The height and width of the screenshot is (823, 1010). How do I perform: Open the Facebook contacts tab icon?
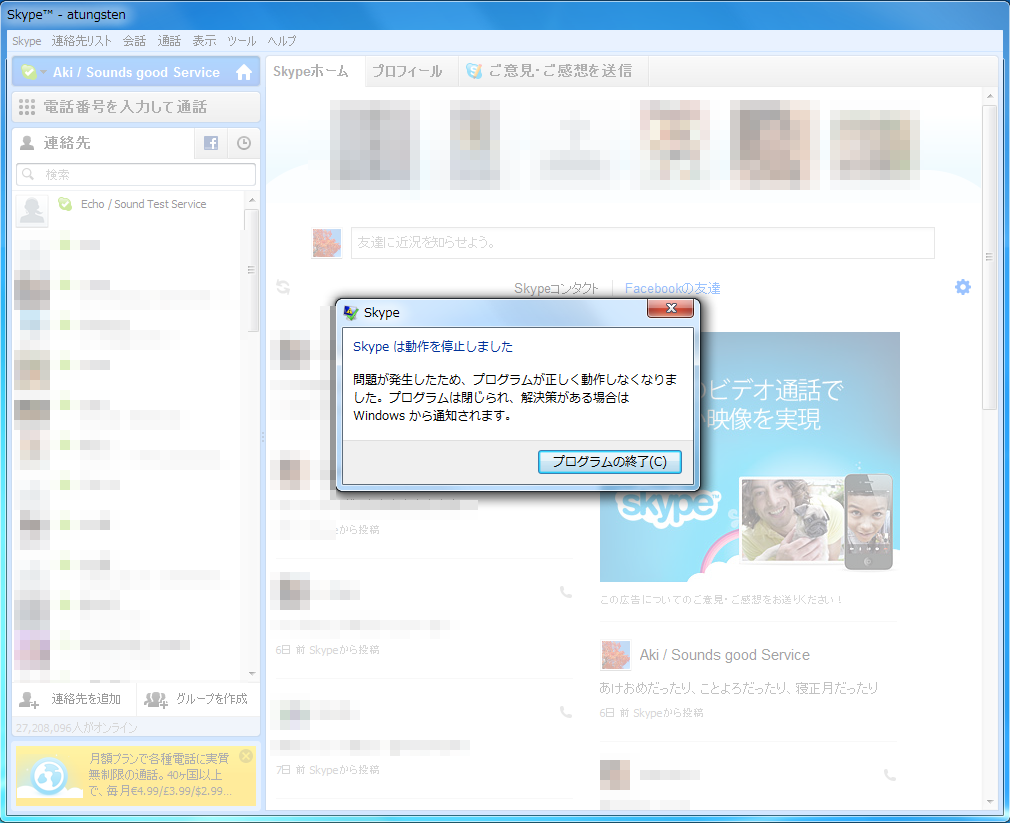tap(211, 143)
